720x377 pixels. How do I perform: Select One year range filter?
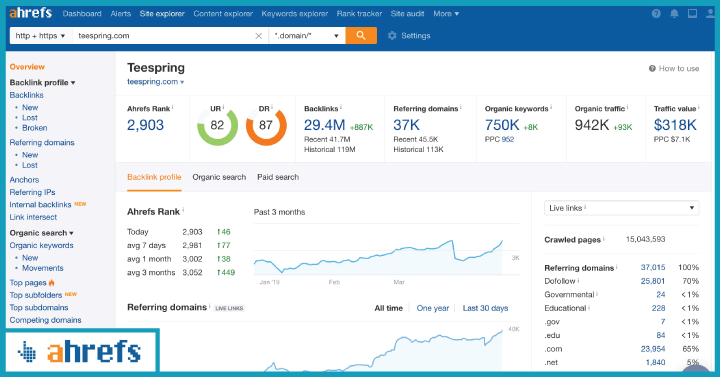(433, 308)
